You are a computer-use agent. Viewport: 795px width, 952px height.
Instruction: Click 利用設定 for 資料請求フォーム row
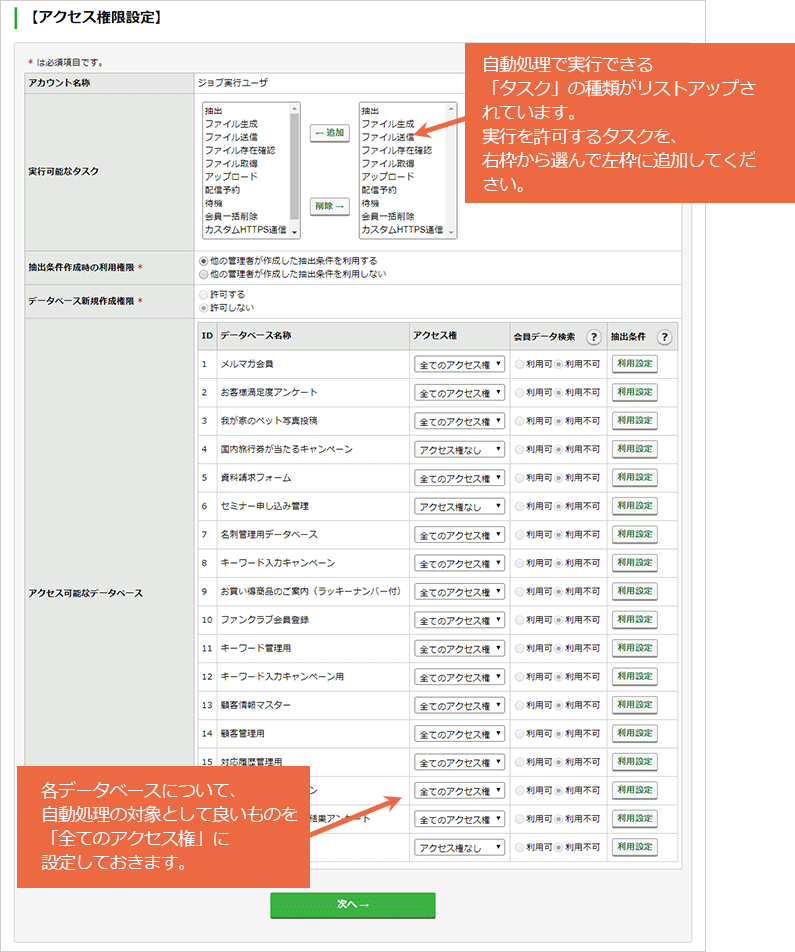[635, 477]
